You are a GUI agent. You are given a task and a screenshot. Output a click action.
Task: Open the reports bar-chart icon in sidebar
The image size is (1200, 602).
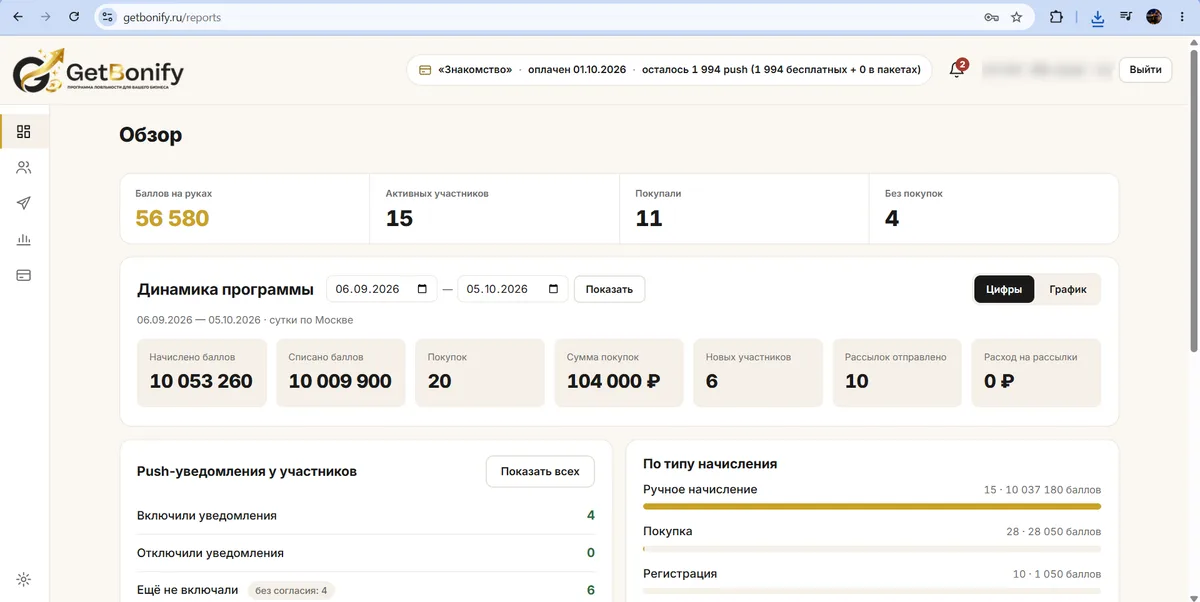click(24, 239)
